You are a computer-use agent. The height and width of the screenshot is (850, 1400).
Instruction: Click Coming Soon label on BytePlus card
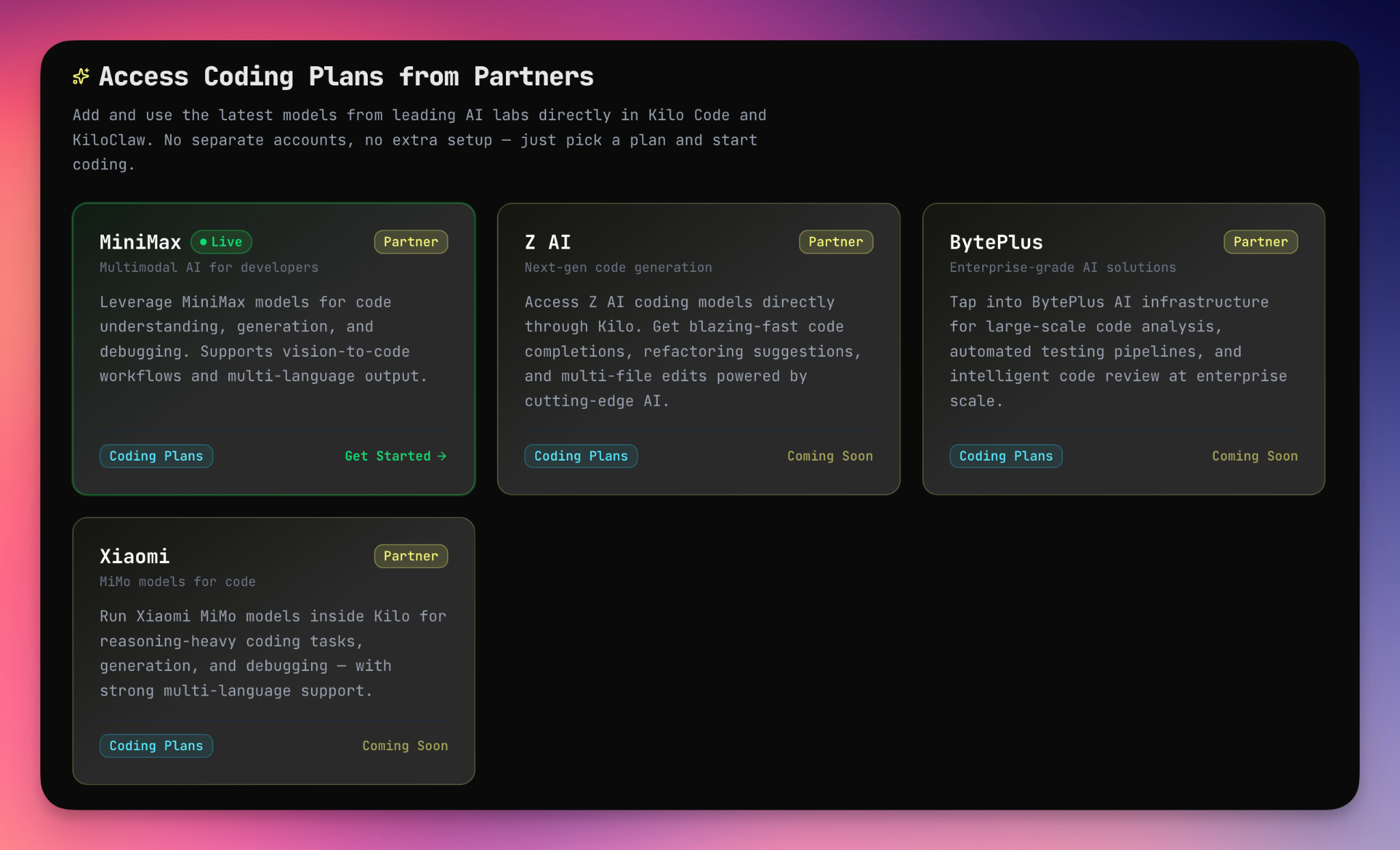(1255, 456)
